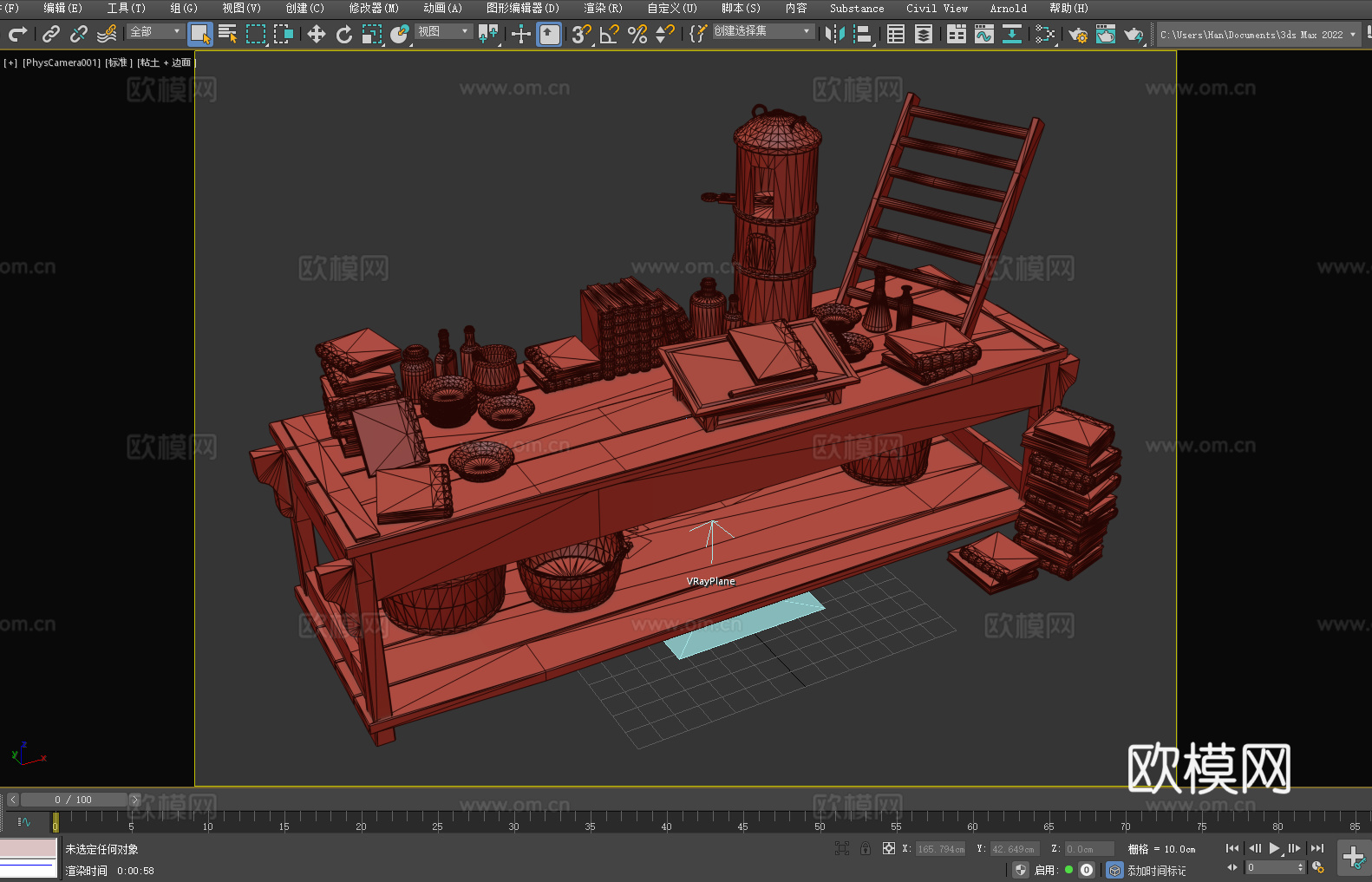Open the reference coordinate system dropdown 视图
Screen dimensions: 1372x882
pos(443,31)
